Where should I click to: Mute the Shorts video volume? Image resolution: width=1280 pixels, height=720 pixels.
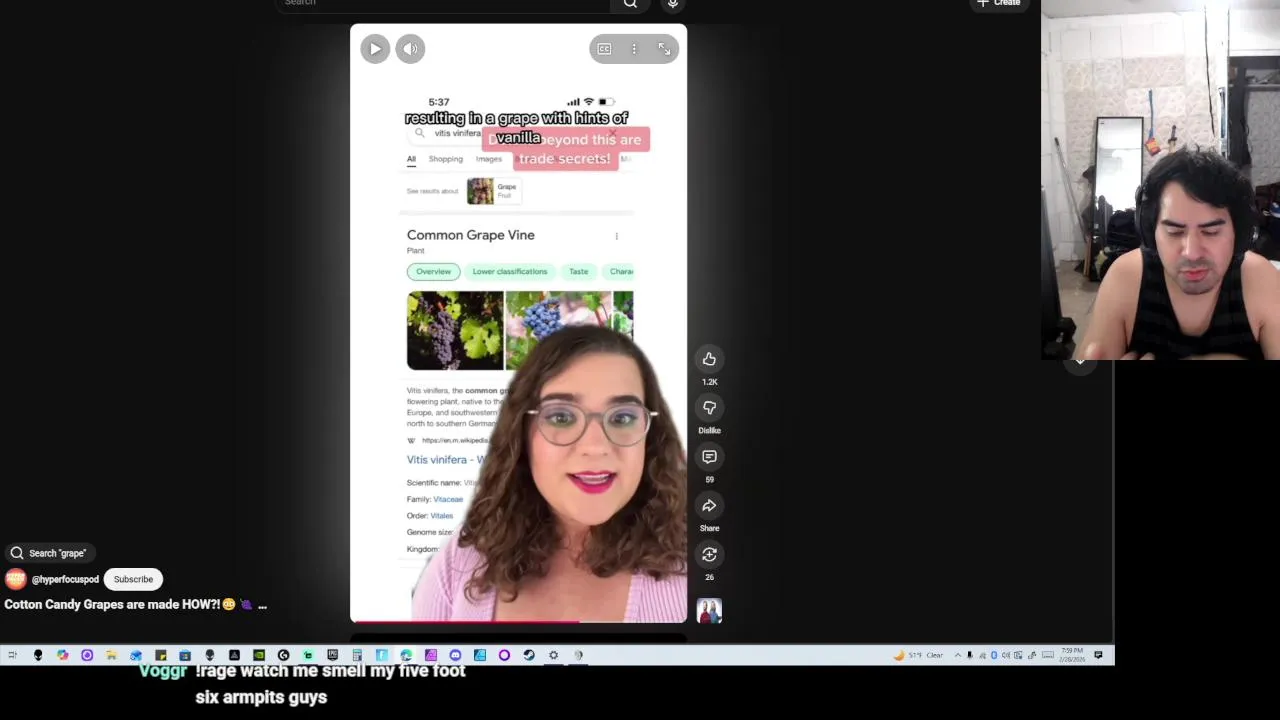coord(410,49)
